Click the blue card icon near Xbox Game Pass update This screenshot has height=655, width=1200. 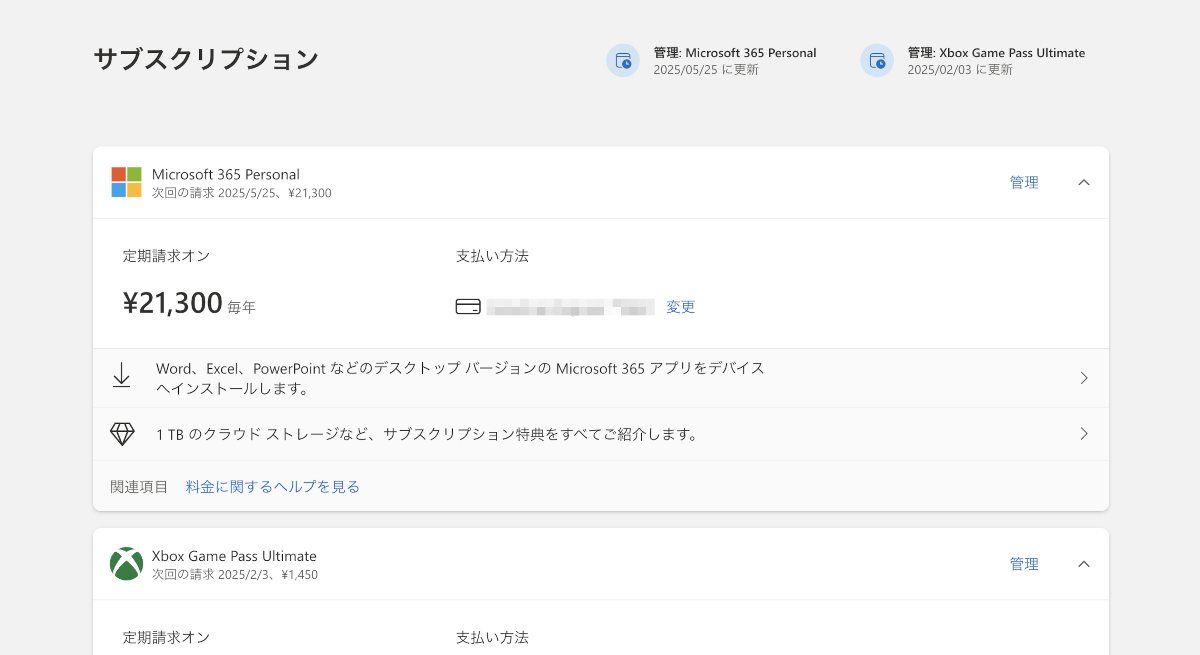pyautogui.click(x=877, y=60)
